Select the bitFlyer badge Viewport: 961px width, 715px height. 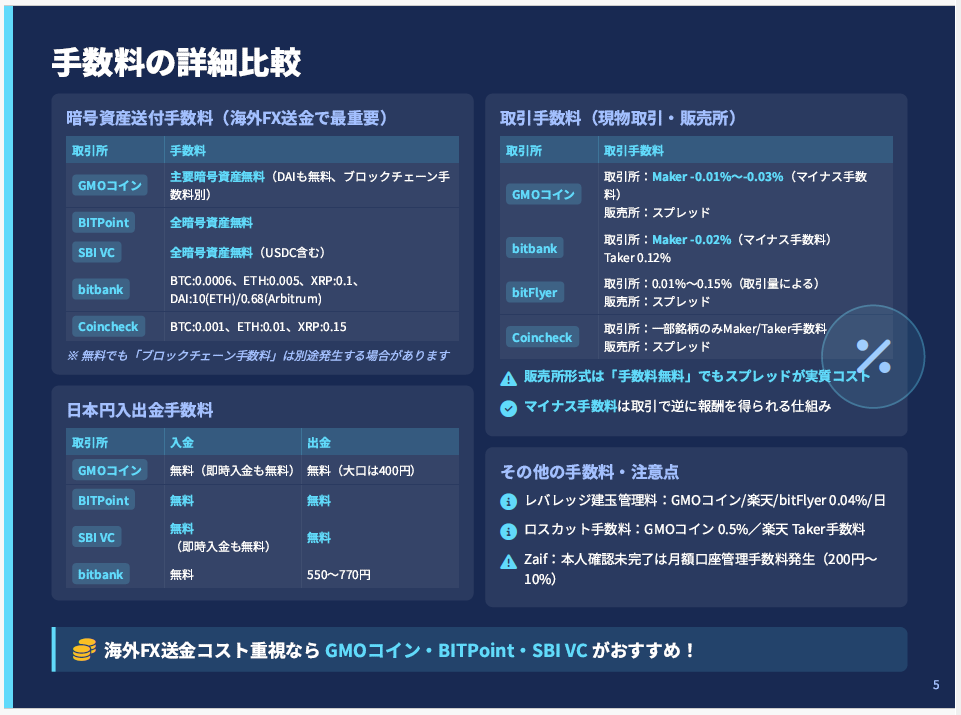[534, 292]
